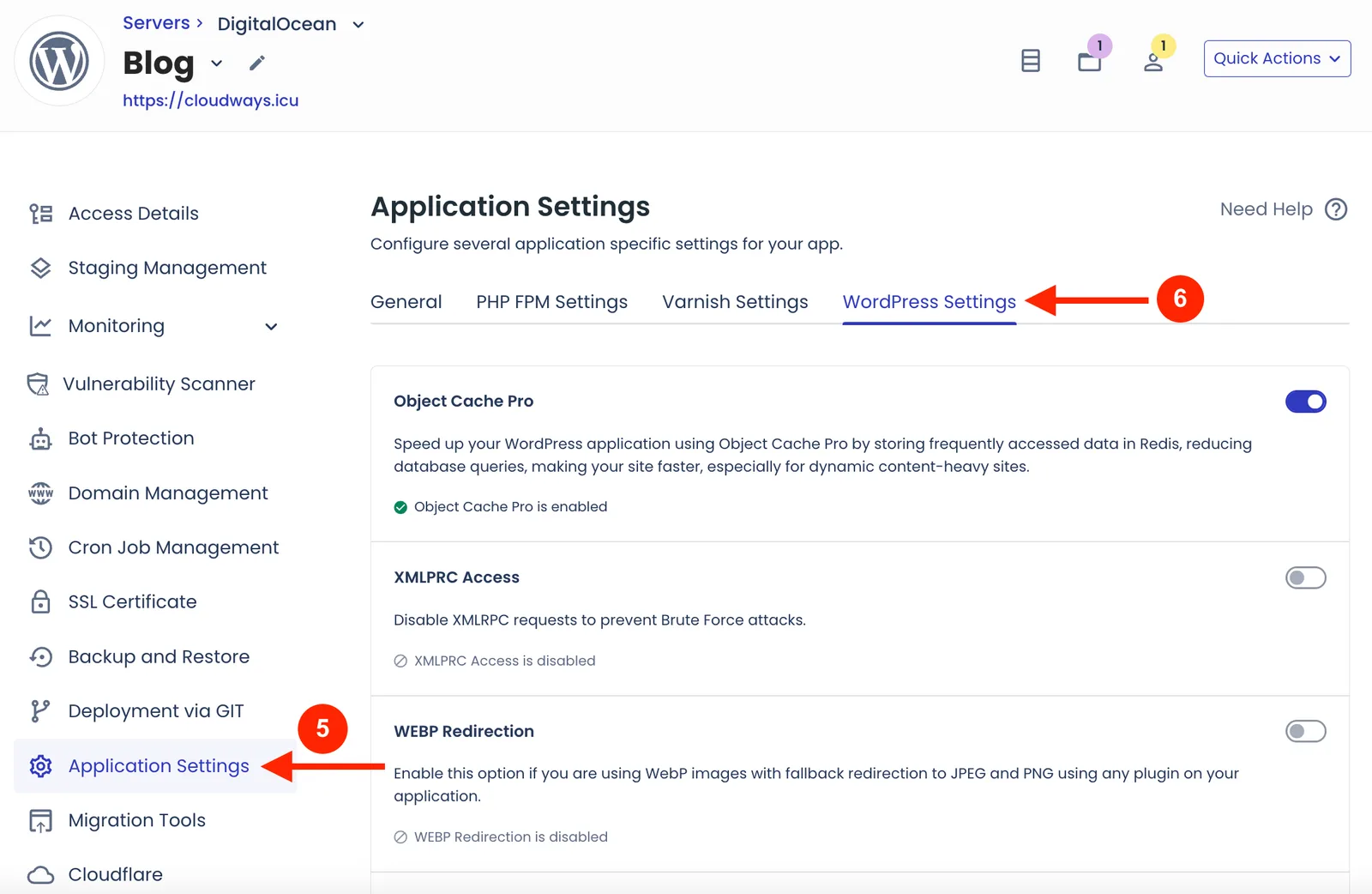Click the Application Settings page heading
Image resolution: width=1372 pixels, height=894 pixels.
[510, 207]
